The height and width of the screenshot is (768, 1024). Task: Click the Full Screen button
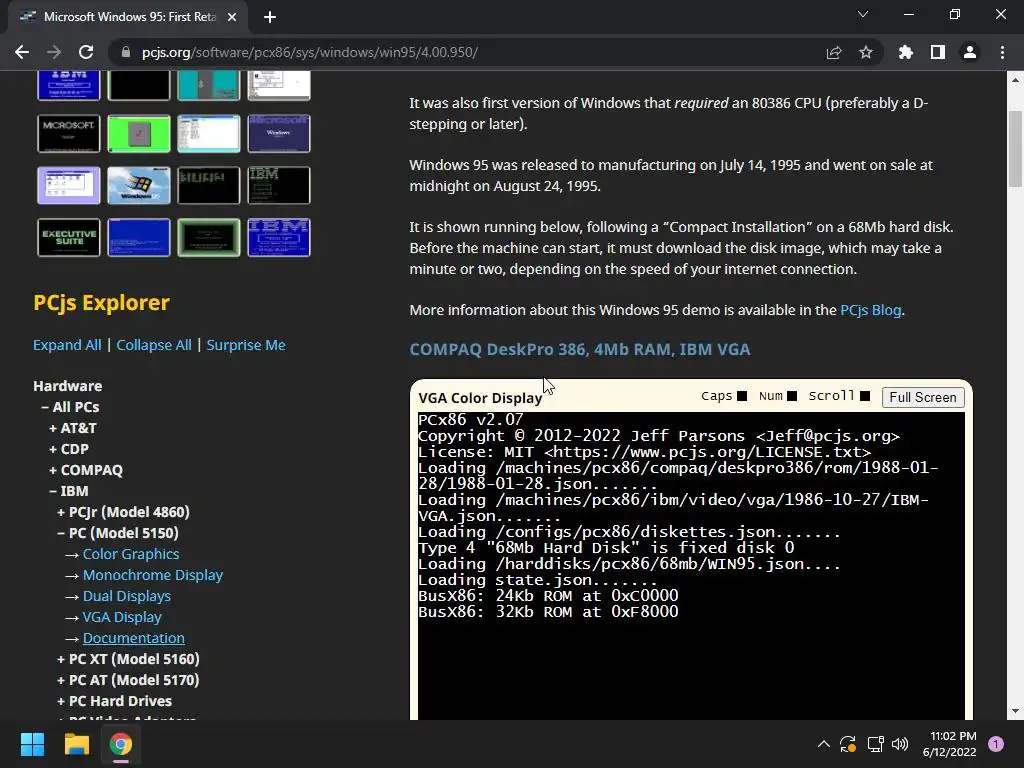923,397
